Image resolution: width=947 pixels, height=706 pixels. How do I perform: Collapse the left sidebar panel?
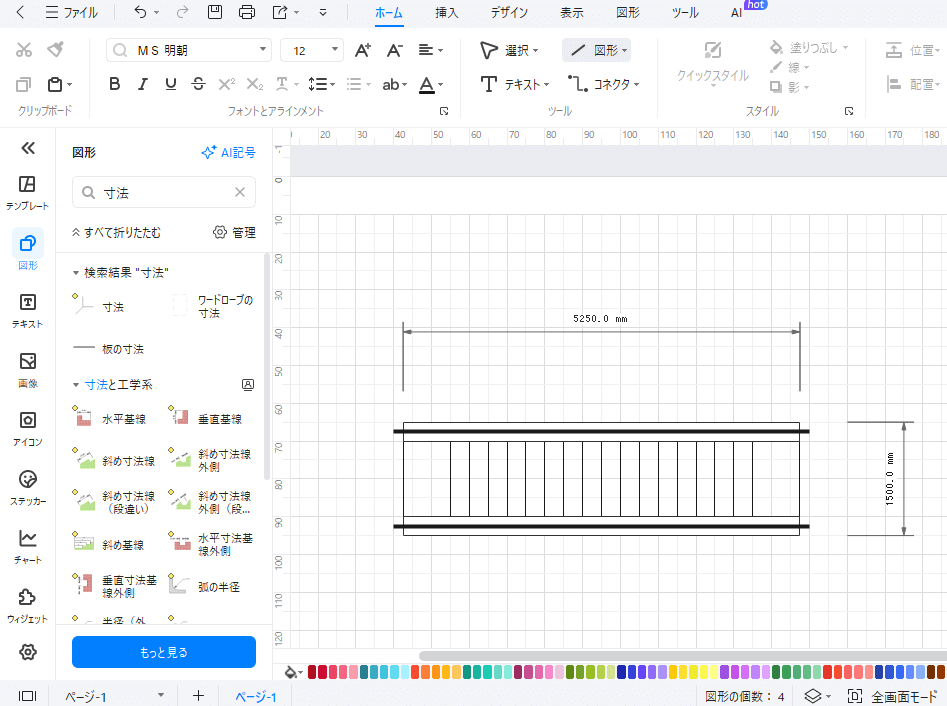(x=28, y=148)
